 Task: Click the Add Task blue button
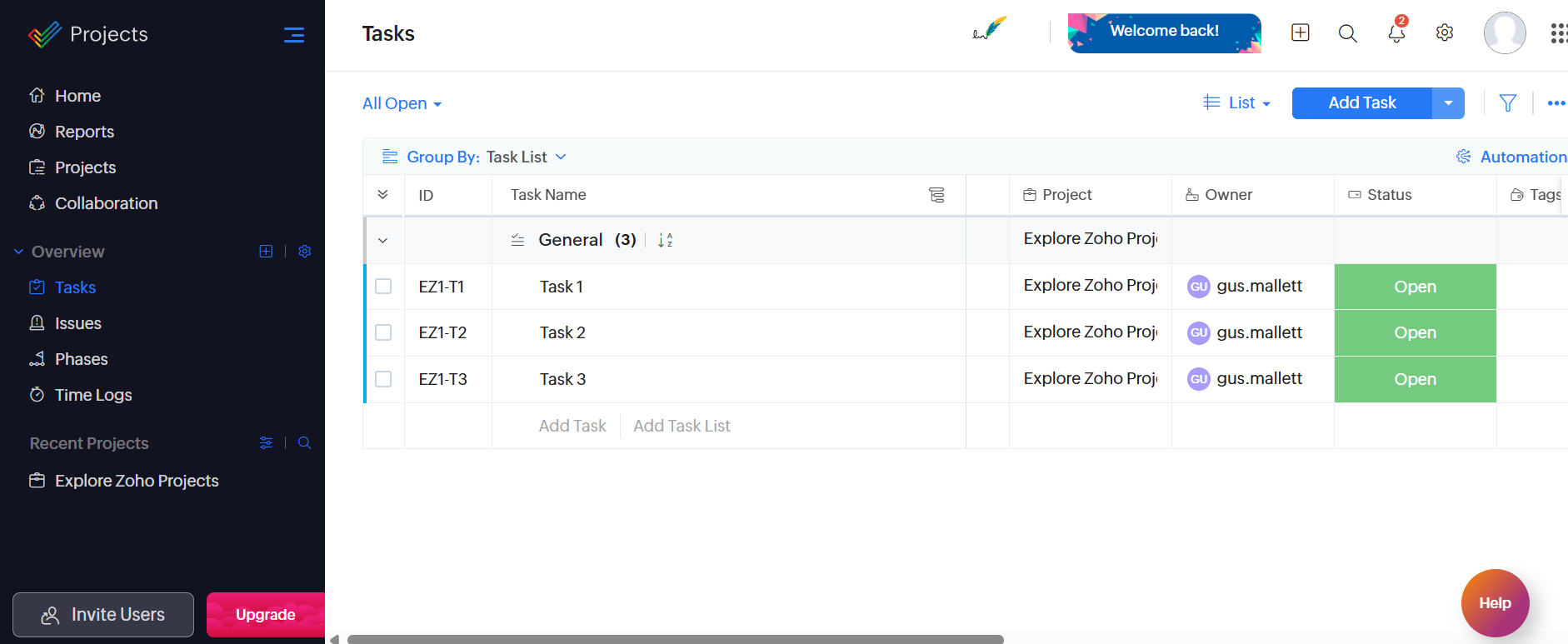tap(1362, 103)
